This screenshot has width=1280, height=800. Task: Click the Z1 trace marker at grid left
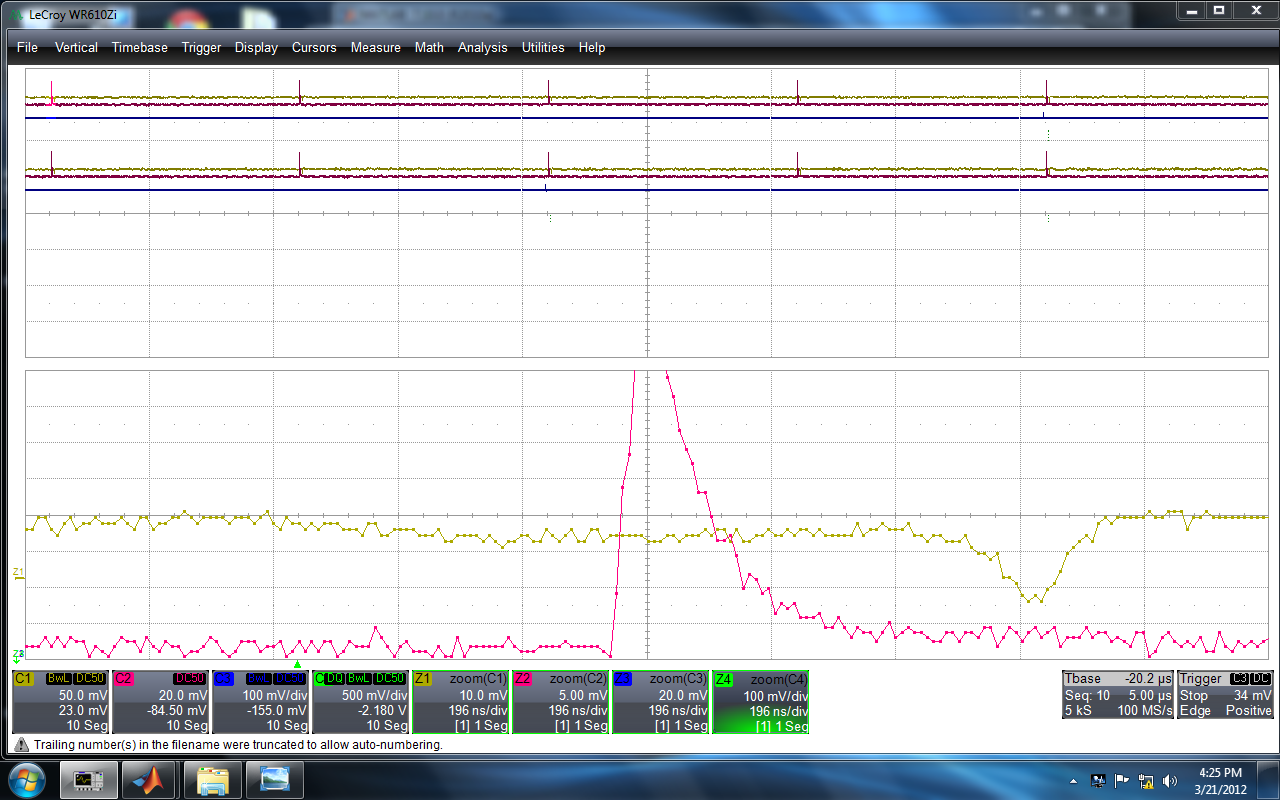[x=18, y=573]
